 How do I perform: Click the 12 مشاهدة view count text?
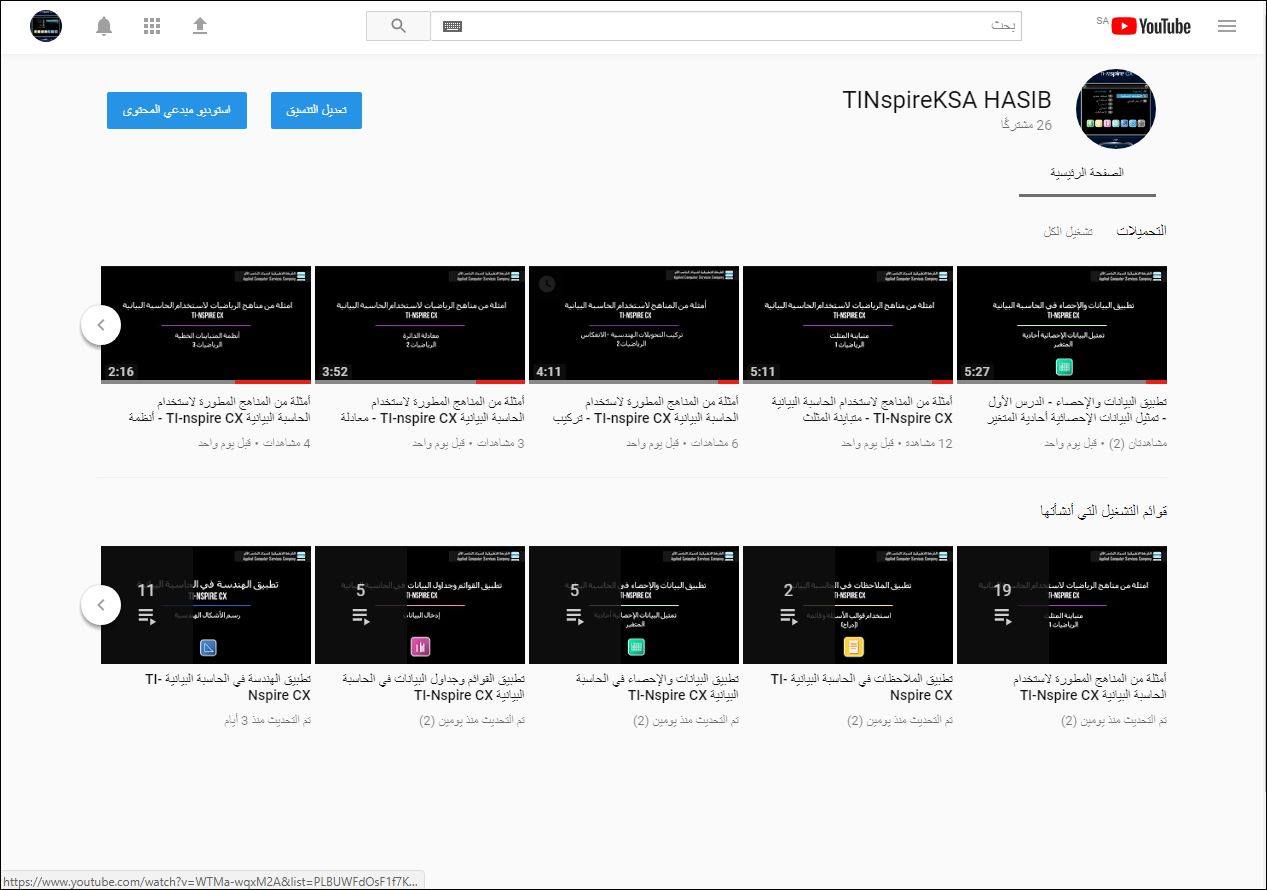pyautogui.click(x=928, y=443)
